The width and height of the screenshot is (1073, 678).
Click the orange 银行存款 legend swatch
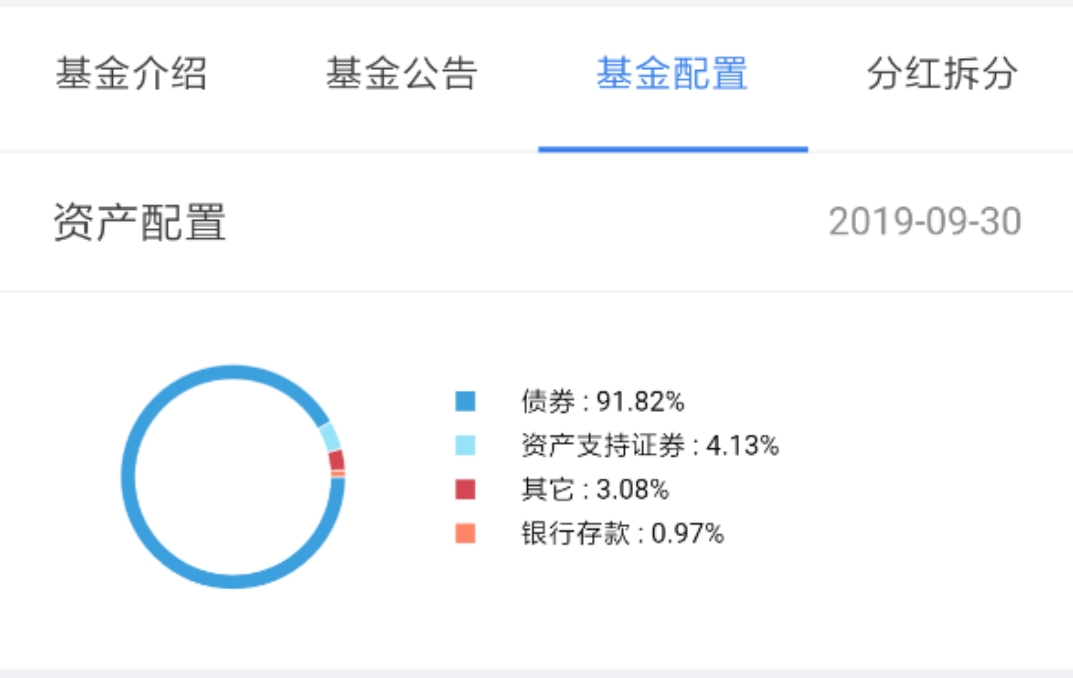point(465,533)
